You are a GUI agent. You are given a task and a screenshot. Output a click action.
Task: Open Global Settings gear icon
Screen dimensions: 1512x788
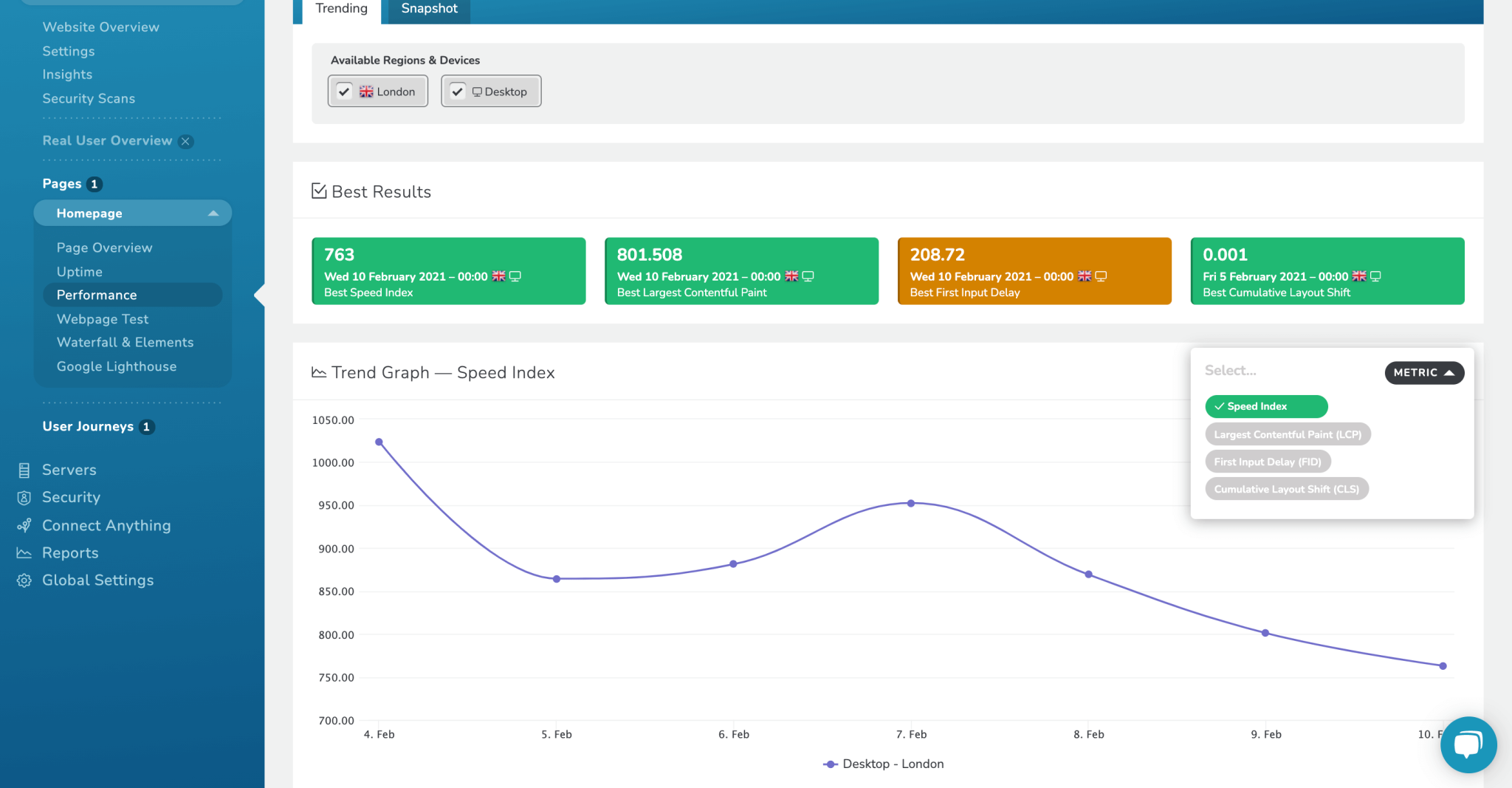coord(24,580)
